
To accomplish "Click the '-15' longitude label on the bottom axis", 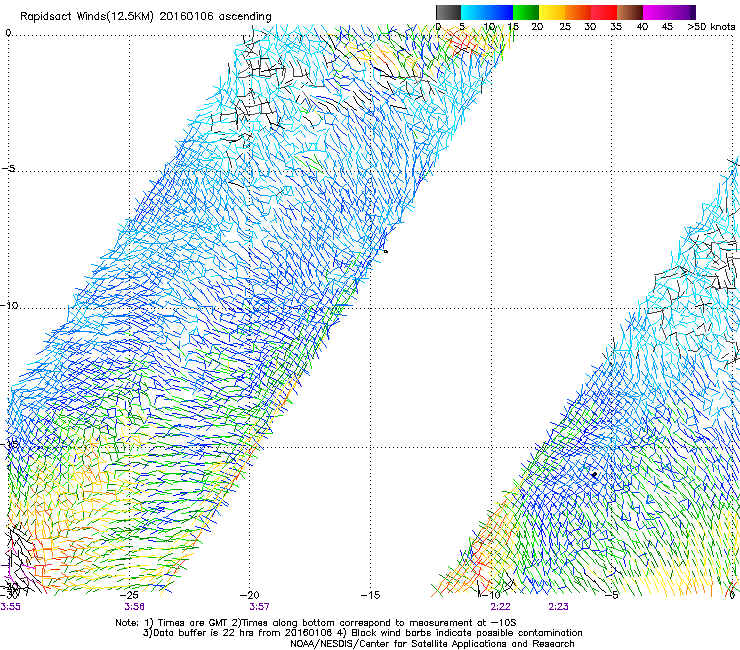I will point(370,595).
